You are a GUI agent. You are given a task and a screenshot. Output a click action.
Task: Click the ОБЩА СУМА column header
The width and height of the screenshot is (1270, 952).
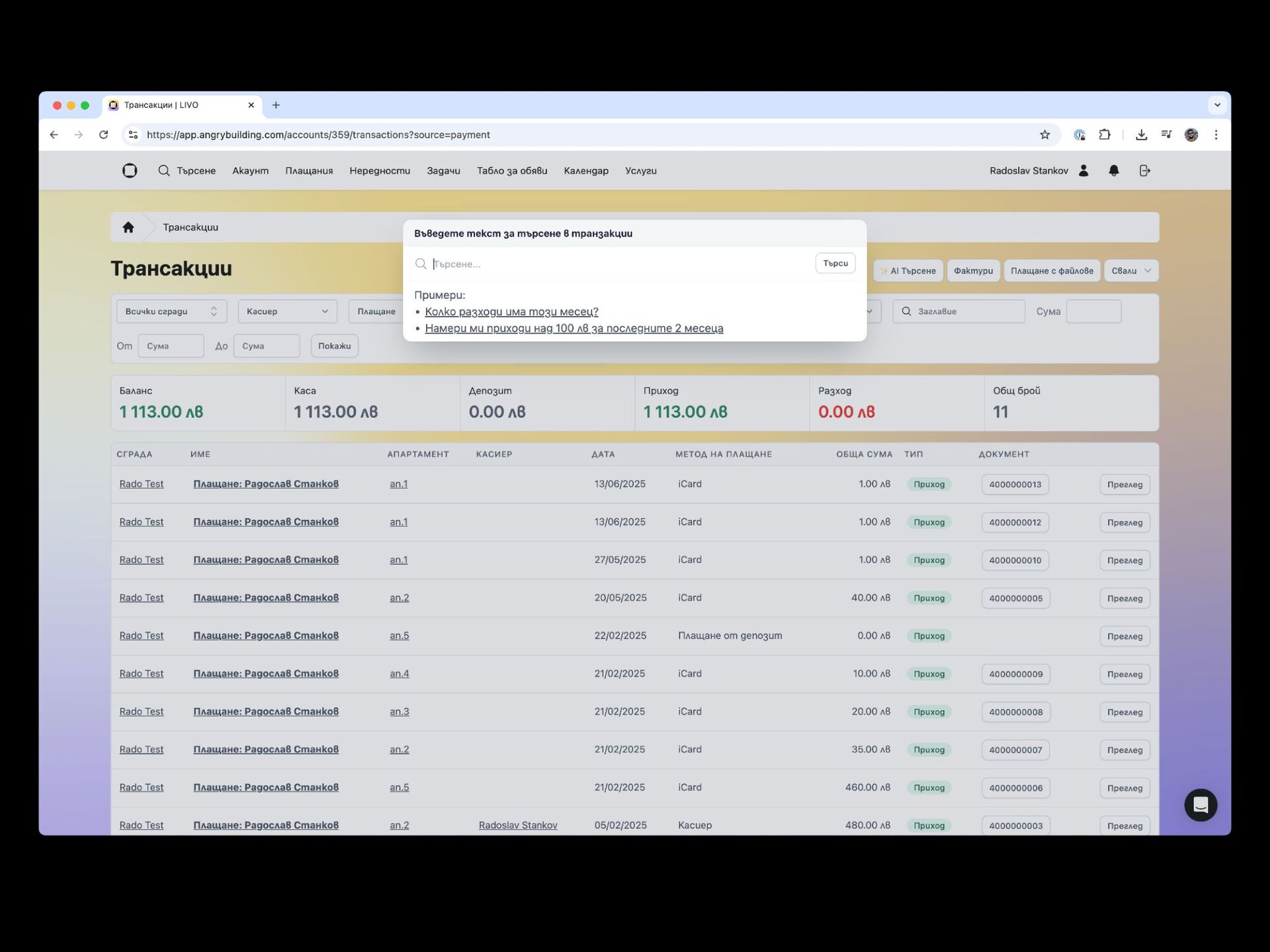click(864, 454)
